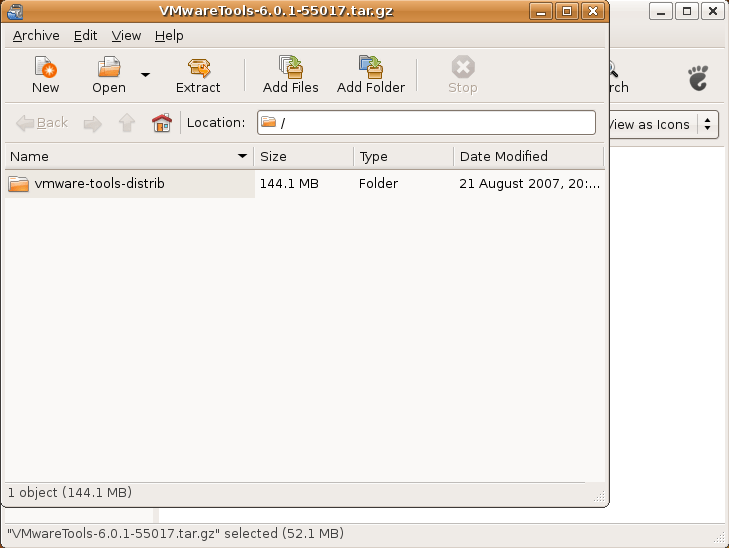Go up one level arrow
Viewport: 729px width, 548px height.
127,123
